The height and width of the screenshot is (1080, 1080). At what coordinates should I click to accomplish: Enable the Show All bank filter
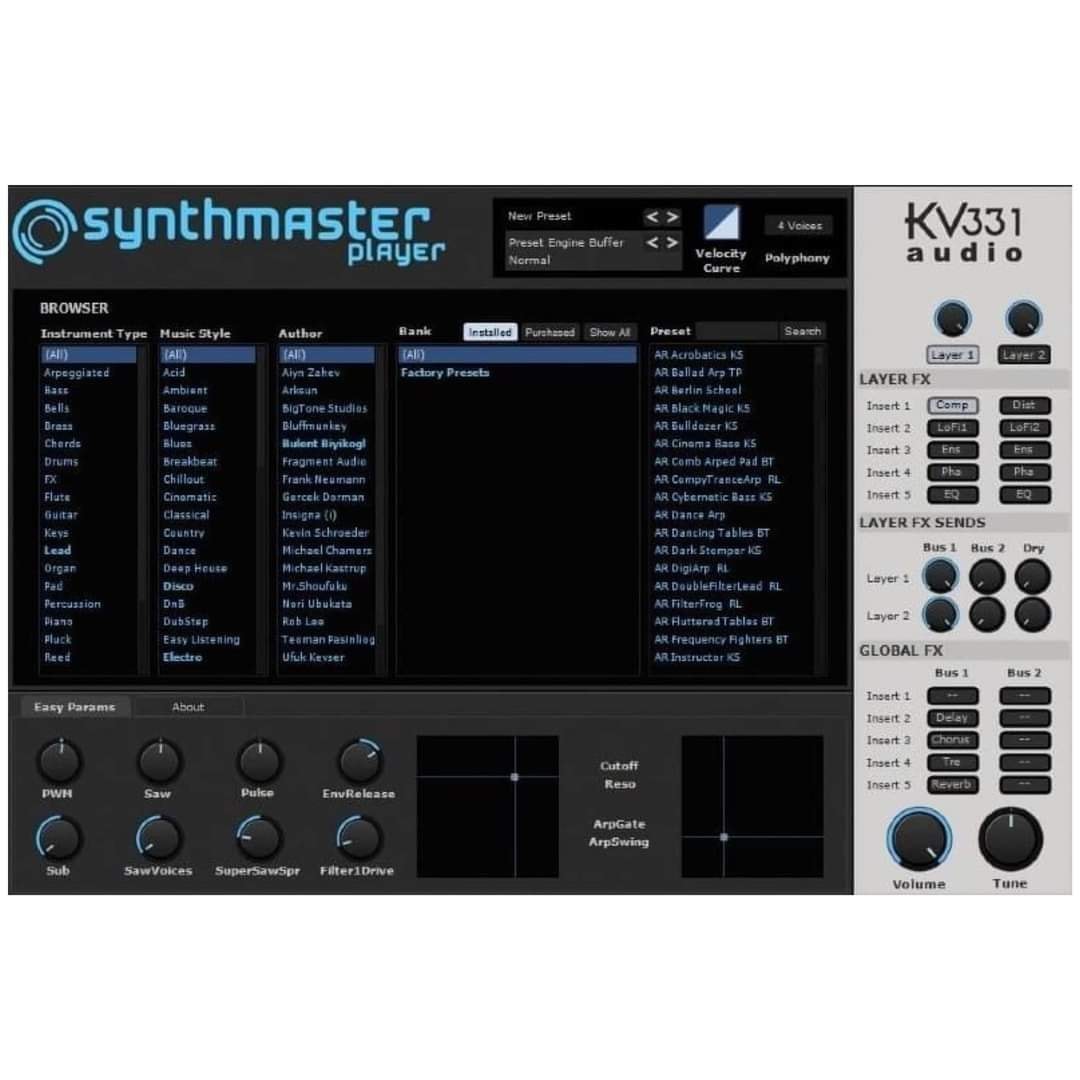click(609, 331)
